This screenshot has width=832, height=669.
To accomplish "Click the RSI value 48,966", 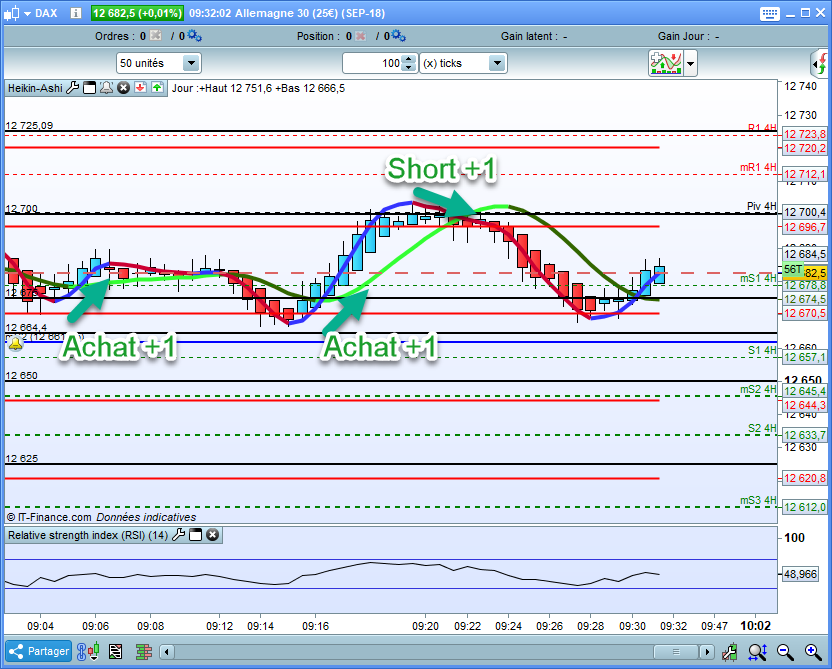I will (x=800, y=574).
